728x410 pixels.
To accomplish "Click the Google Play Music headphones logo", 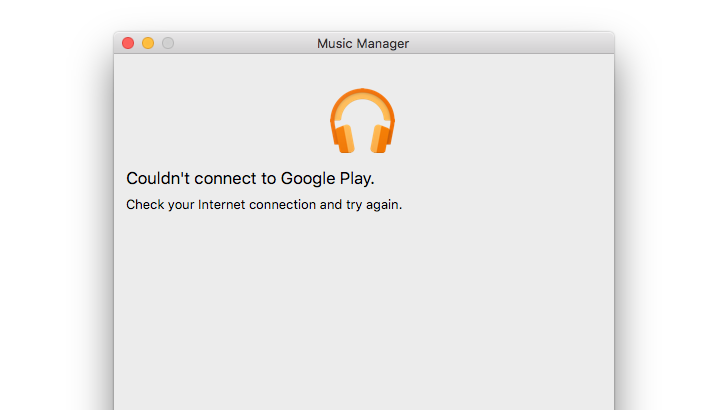I will pyautogui.click(x=362, y=122).
